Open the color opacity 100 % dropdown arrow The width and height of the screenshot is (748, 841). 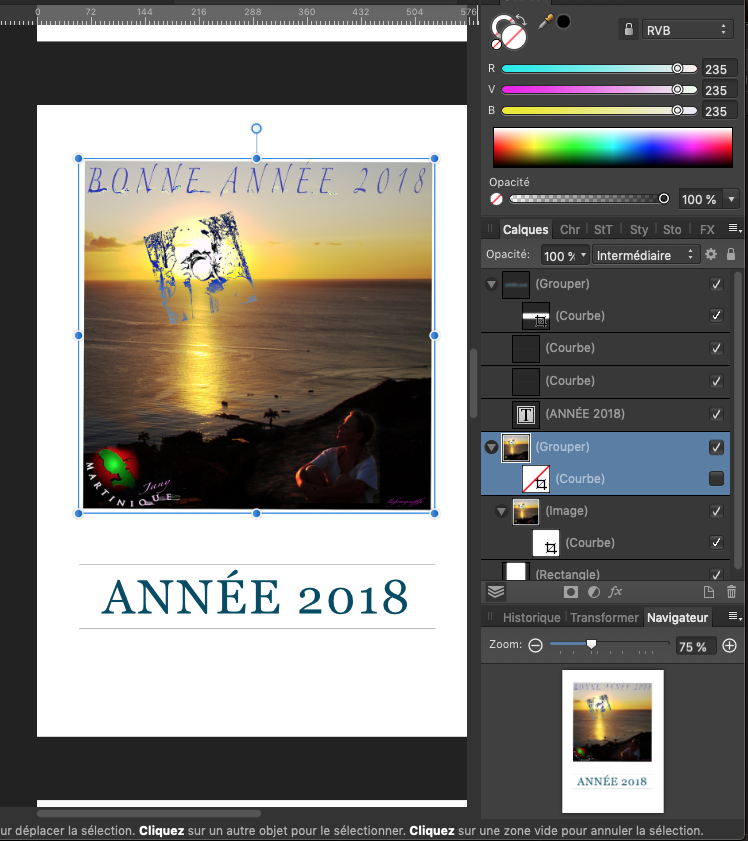[731, 199]
